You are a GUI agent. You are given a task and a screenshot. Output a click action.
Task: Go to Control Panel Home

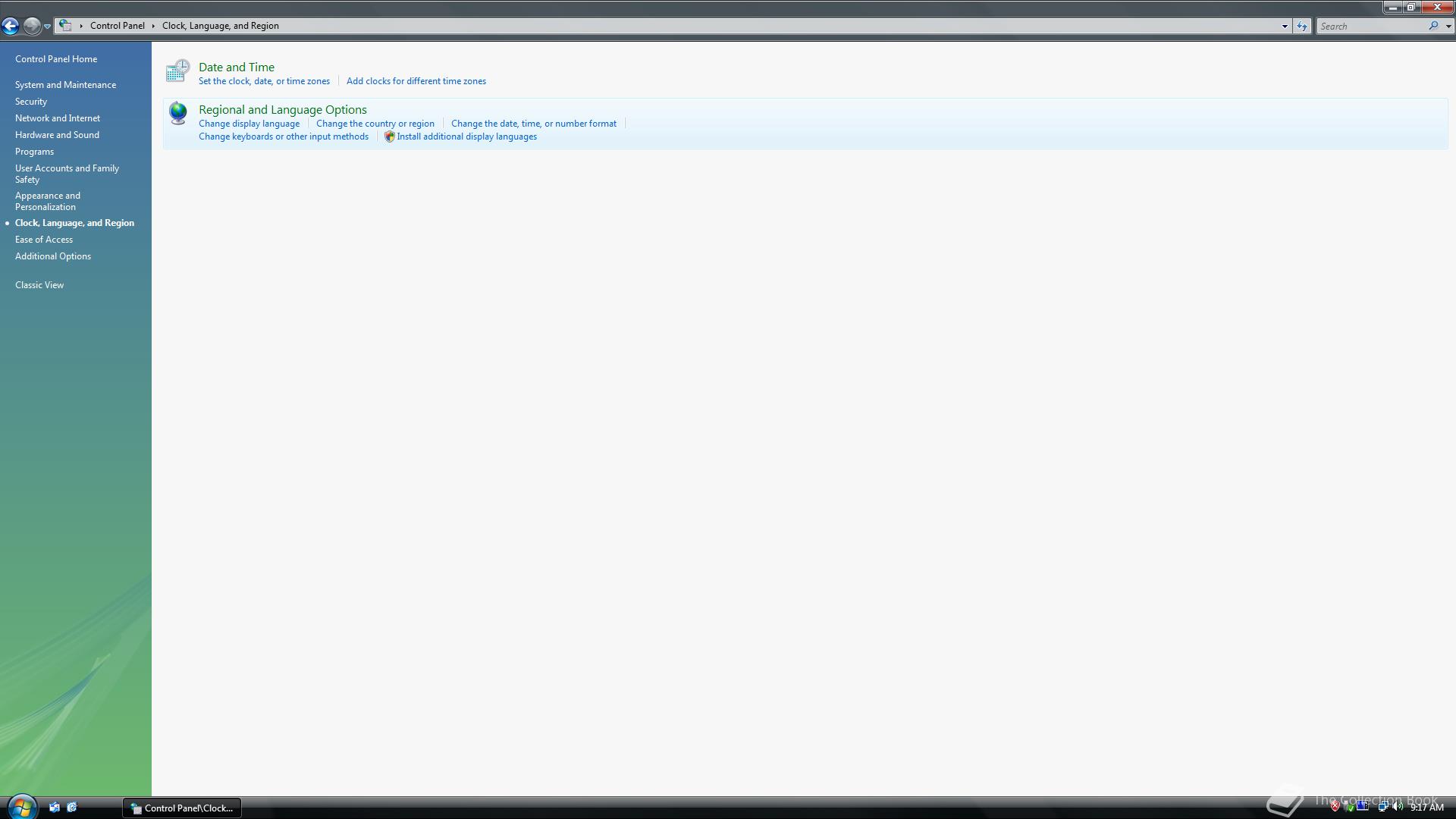tap(56, 59)
